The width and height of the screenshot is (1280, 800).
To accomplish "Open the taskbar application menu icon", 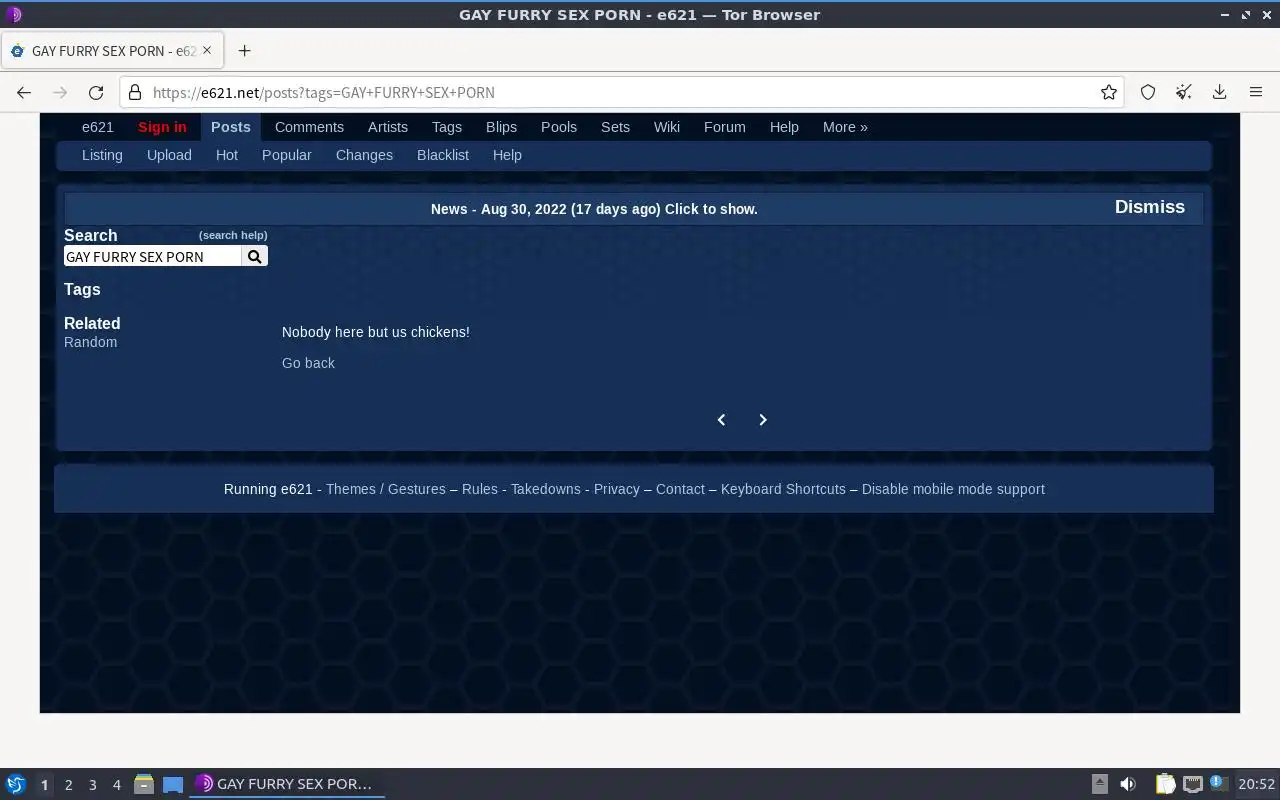I will tap(16, 784).
